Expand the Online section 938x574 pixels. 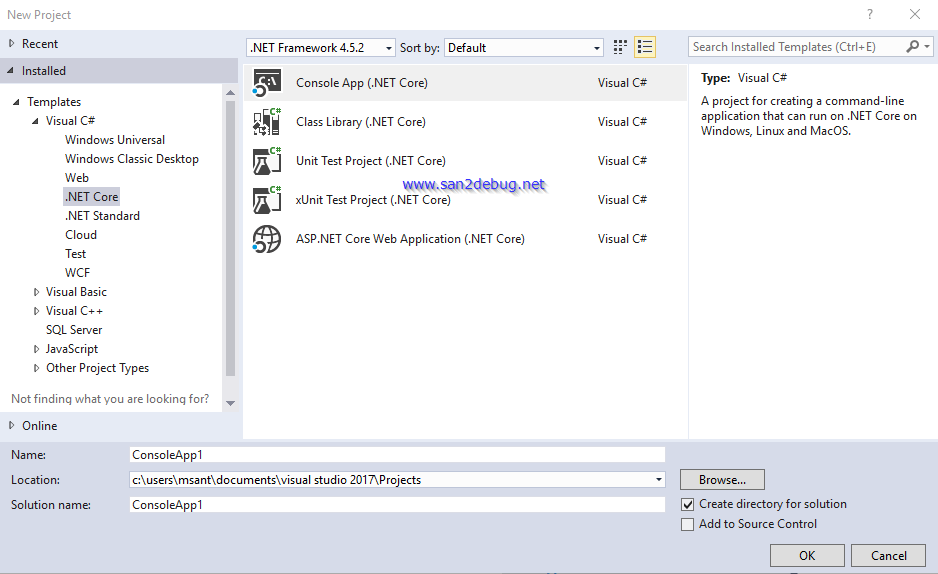click(11, 425)
